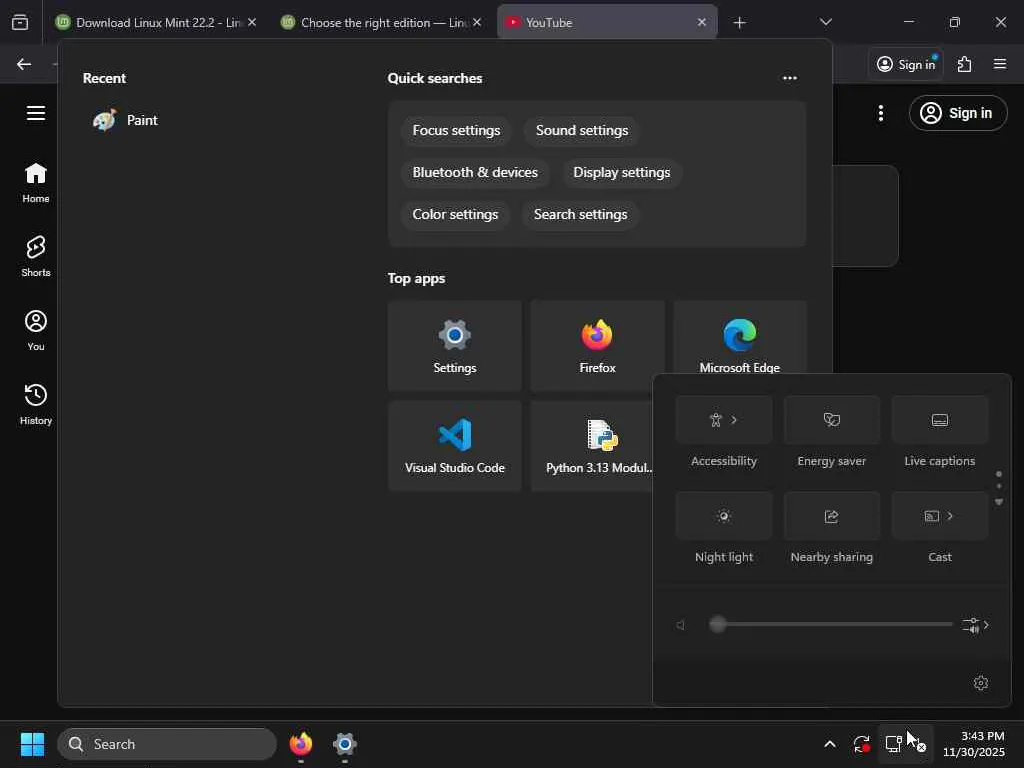Open Paint from the Recent list
Image resolution: width=1024 pixels, height=768 pixels.
125,120
